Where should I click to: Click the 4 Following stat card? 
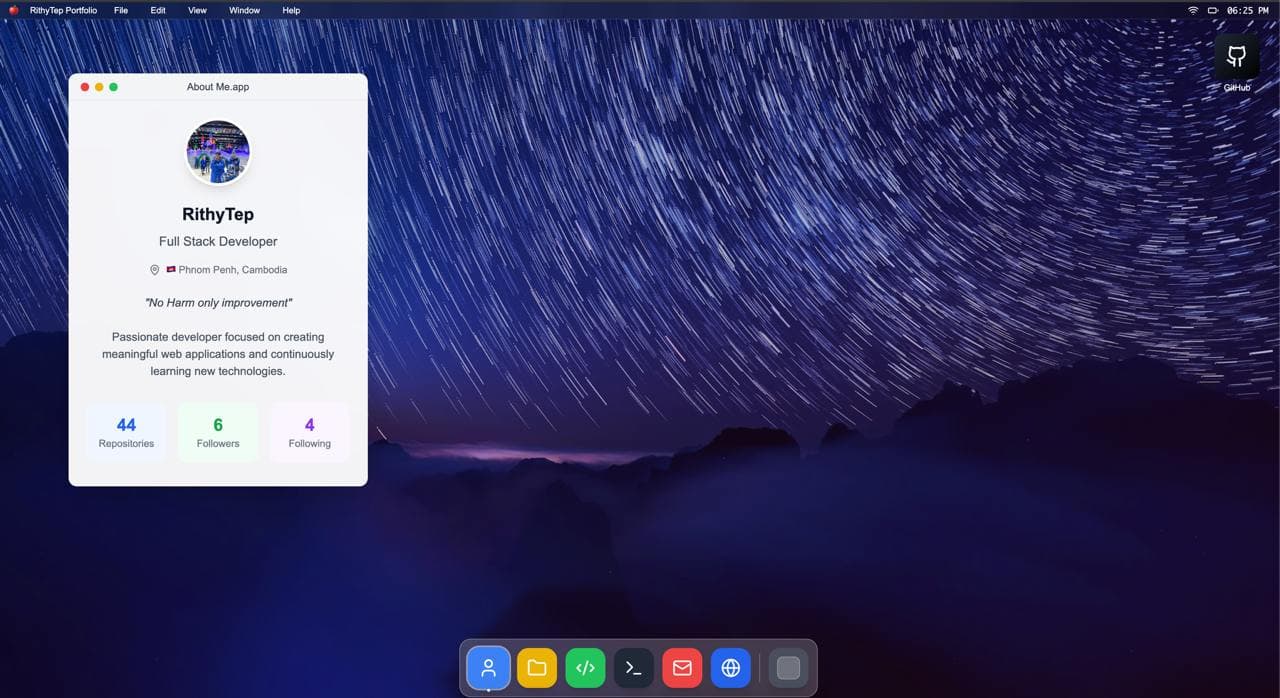coord(308,432)
